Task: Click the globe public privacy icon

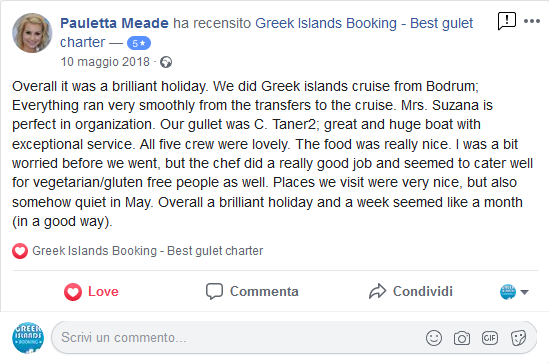Action: click(166, 62)
